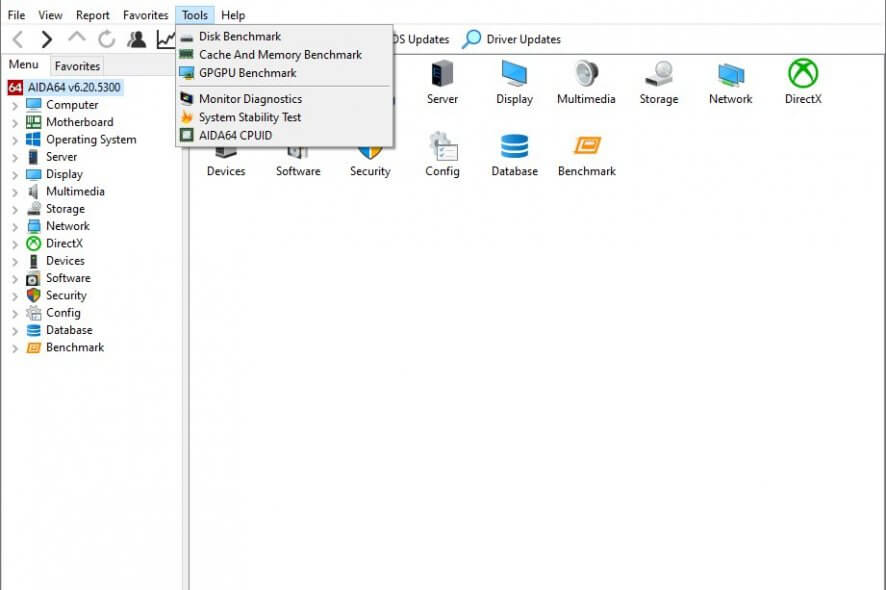Open the Database icon in main pane
The image size is (886, 590).
coord(514,147)
